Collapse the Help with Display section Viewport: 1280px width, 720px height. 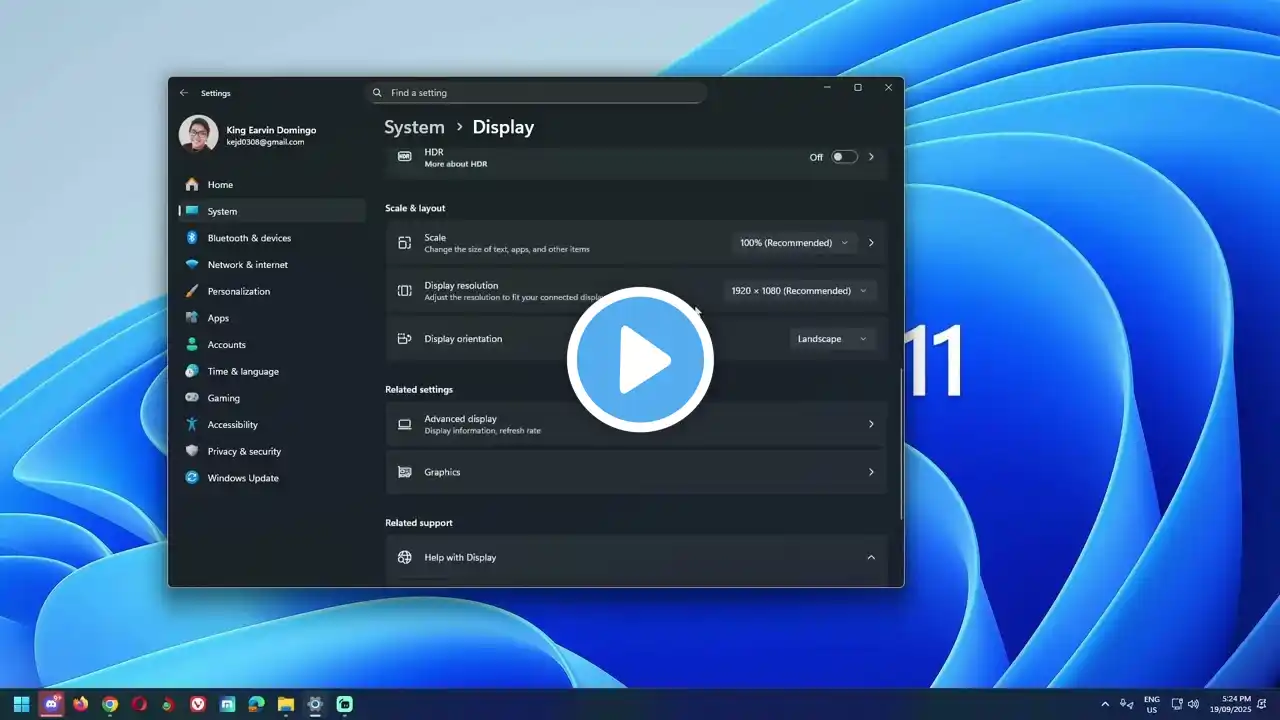click(870, 558)
